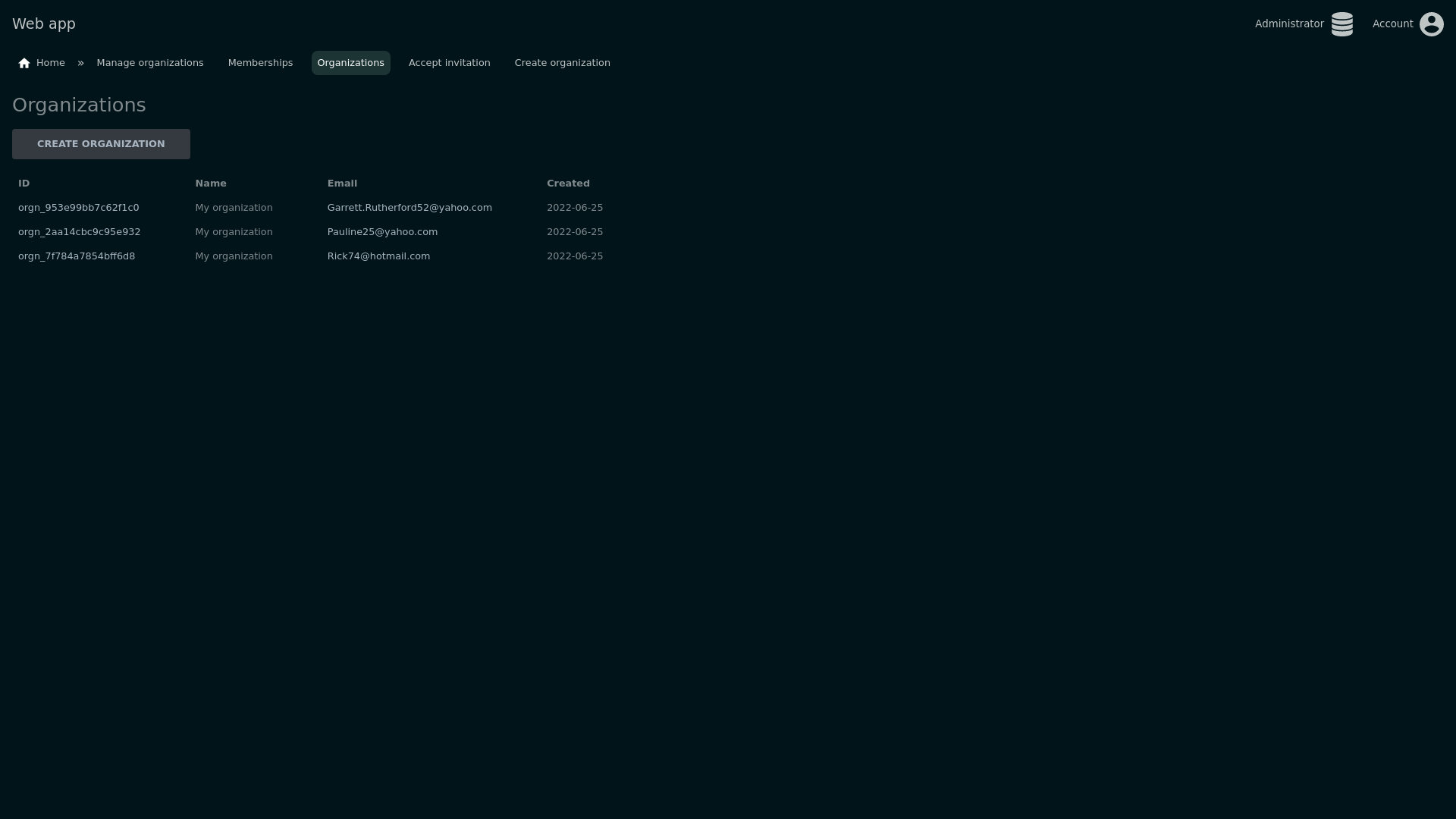This screenshot has height=819, width=1456.
Task: Open organization orgn_953e99bb7c62f1c0
Action: pos(79,208)
